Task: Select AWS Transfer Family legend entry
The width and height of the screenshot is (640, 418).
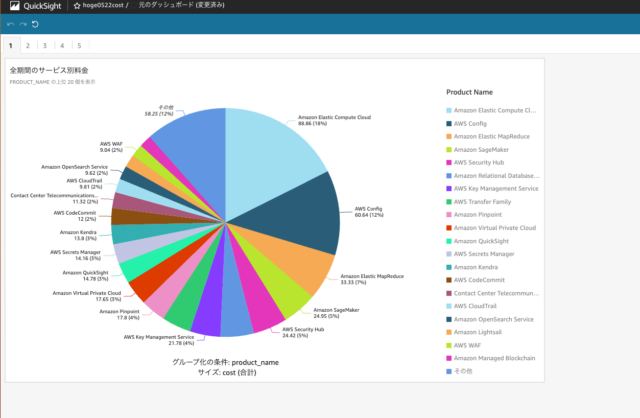Action: point(478,202)
